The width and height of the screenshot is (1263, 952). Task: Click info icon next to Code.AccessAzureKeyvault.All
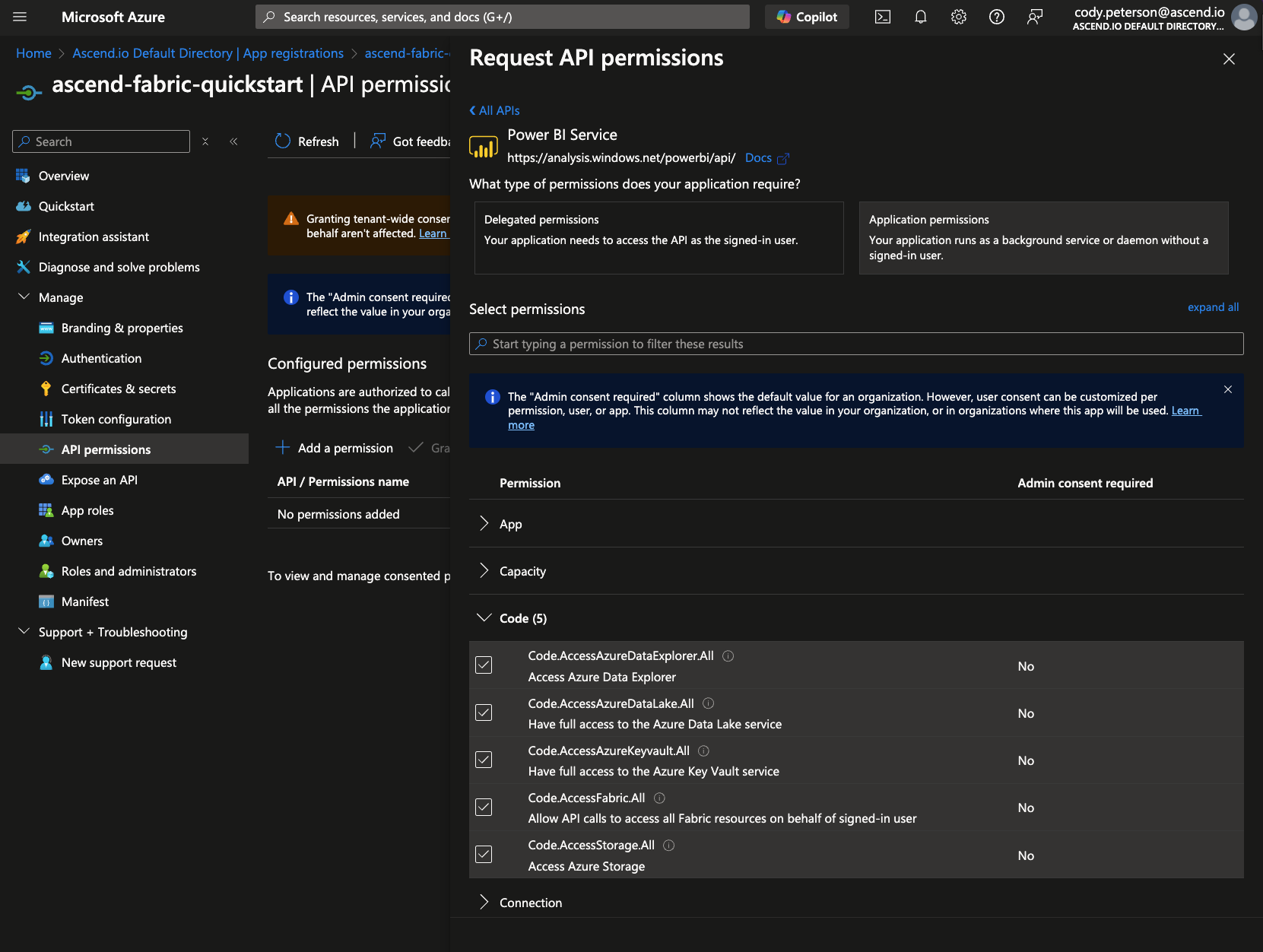click(x=703, y=750)
